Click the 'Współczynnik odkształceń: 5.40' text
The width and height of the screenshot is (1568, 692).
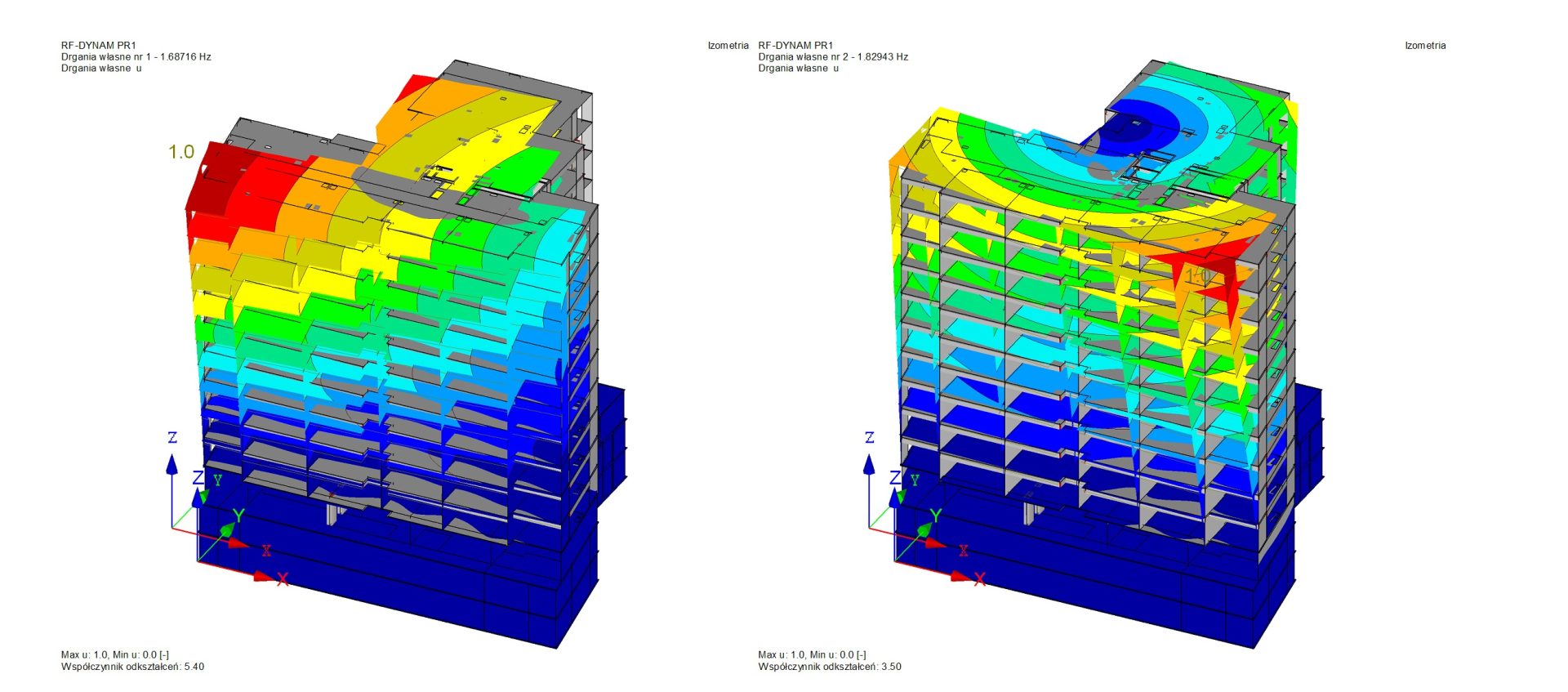(132, 667)
